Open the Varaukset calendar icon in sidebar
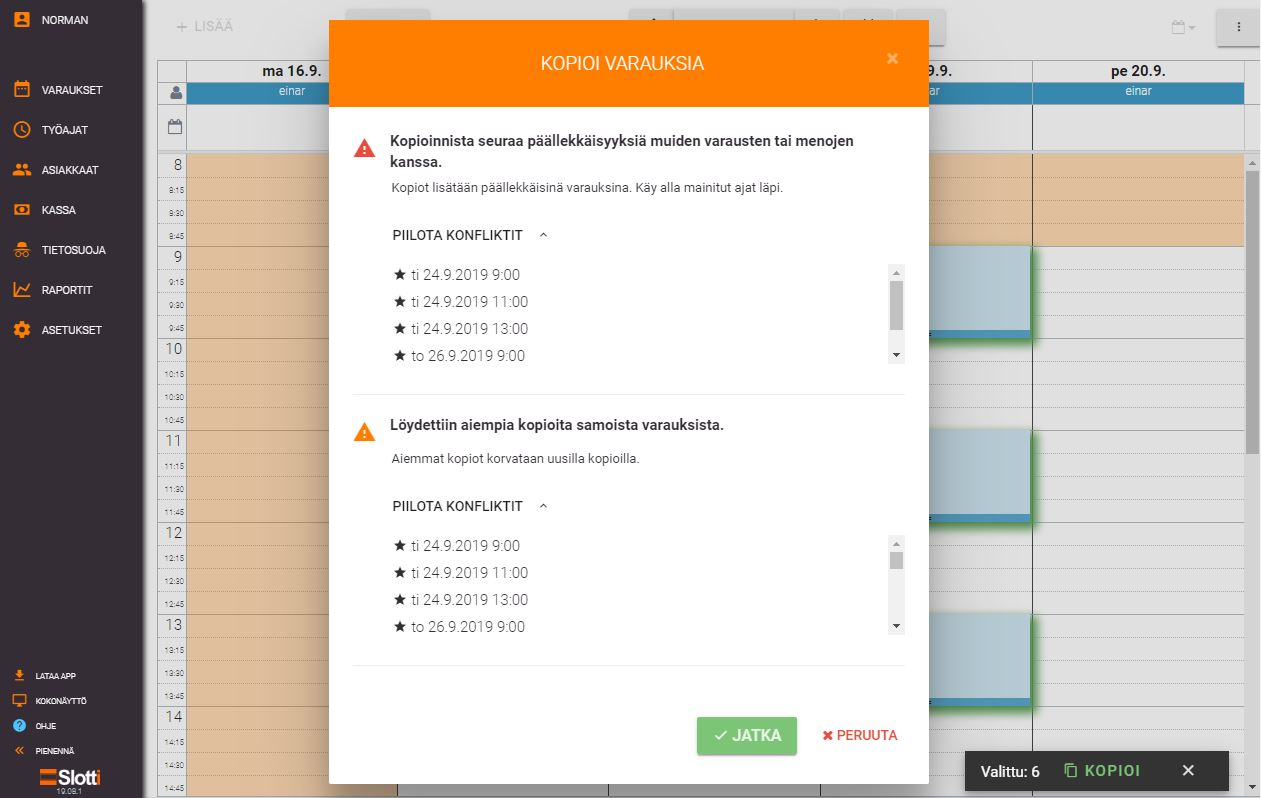 (x=21, y=90)
